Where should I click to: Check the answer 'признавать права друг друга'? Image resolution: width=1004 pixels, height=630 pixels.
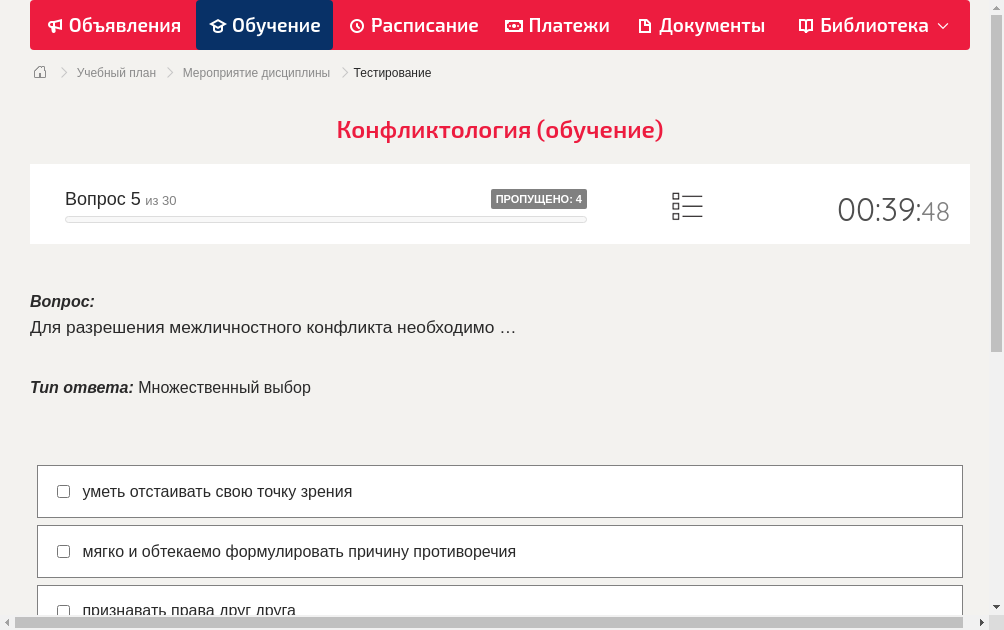pyautogui.click(x=63, y=610)
